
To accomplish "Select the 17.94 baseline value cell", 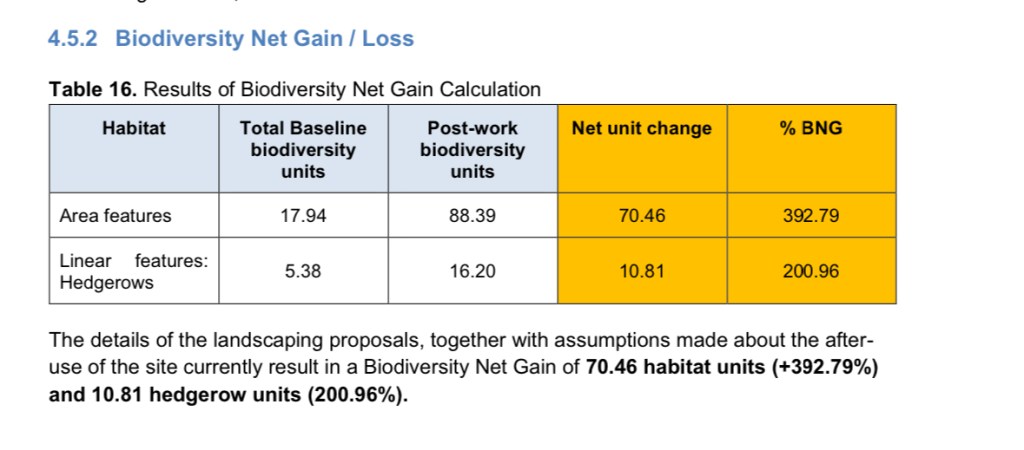I will coord(303,215).
